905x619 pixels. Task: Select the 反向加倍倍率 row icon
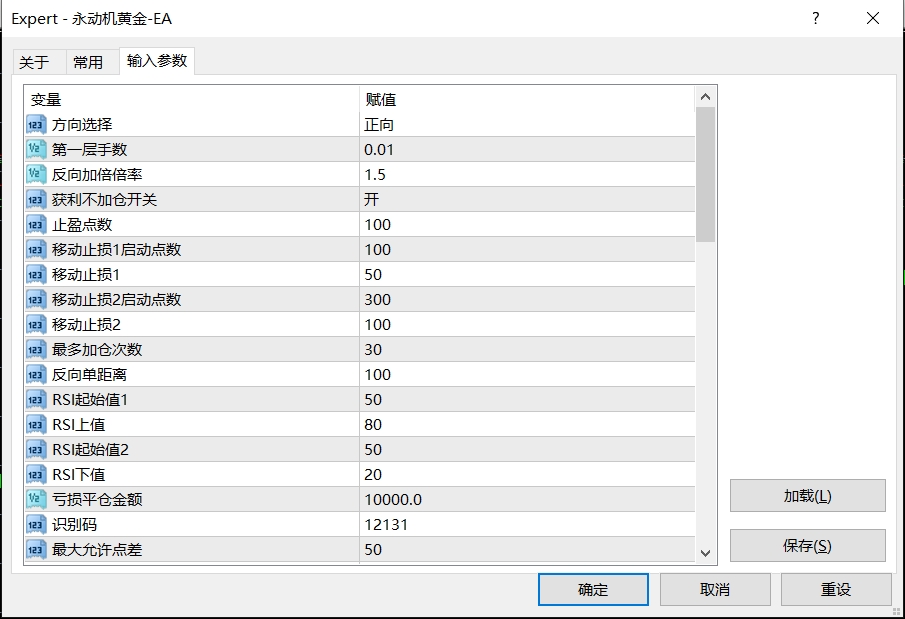pyautogui.click(x=36, y=175)
